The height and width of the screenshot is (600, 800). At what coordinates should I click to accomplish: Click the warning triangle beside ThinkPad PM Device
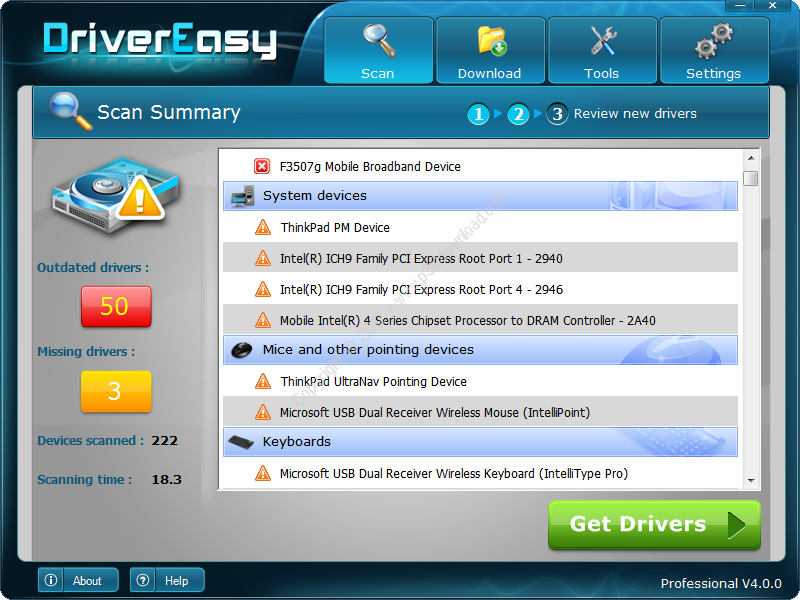click(x=264, y=227)
